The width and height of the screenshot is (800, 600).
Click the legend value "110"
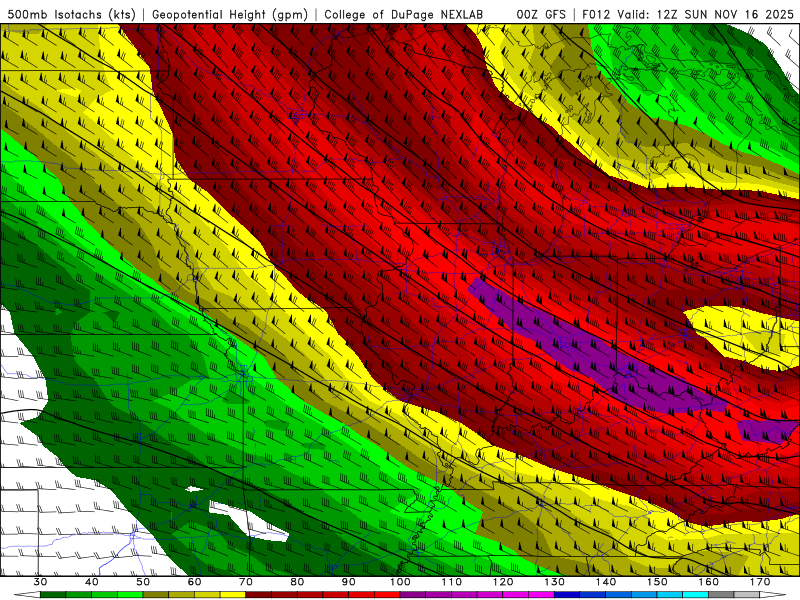(452, 582)
